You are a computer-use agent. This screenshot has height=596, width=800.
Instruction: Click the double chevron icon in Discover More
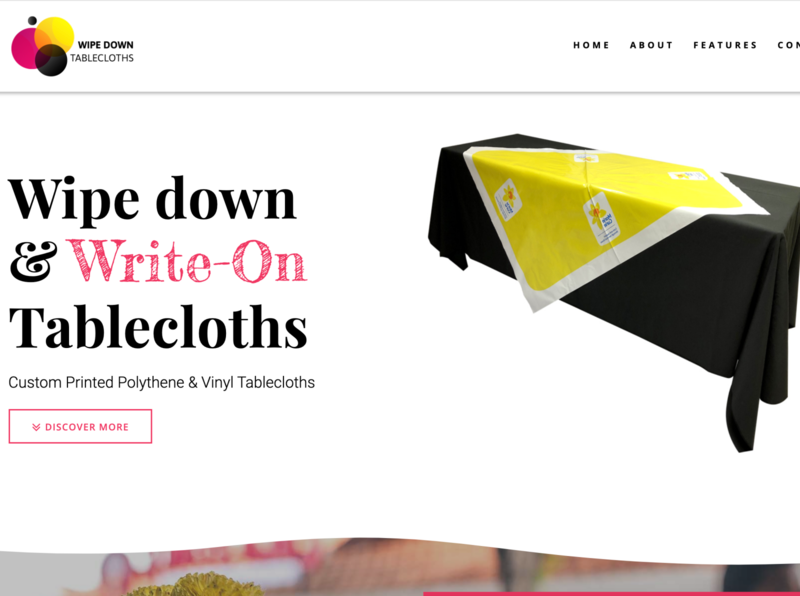(x=36, y=427)
